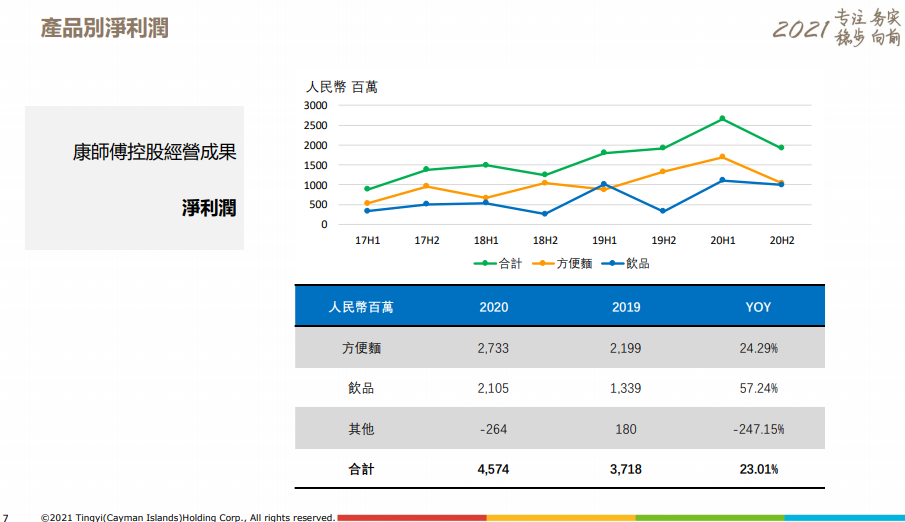Click the 180 cell
This screenshot has width=905, height=522.
[x=626, y=429]
